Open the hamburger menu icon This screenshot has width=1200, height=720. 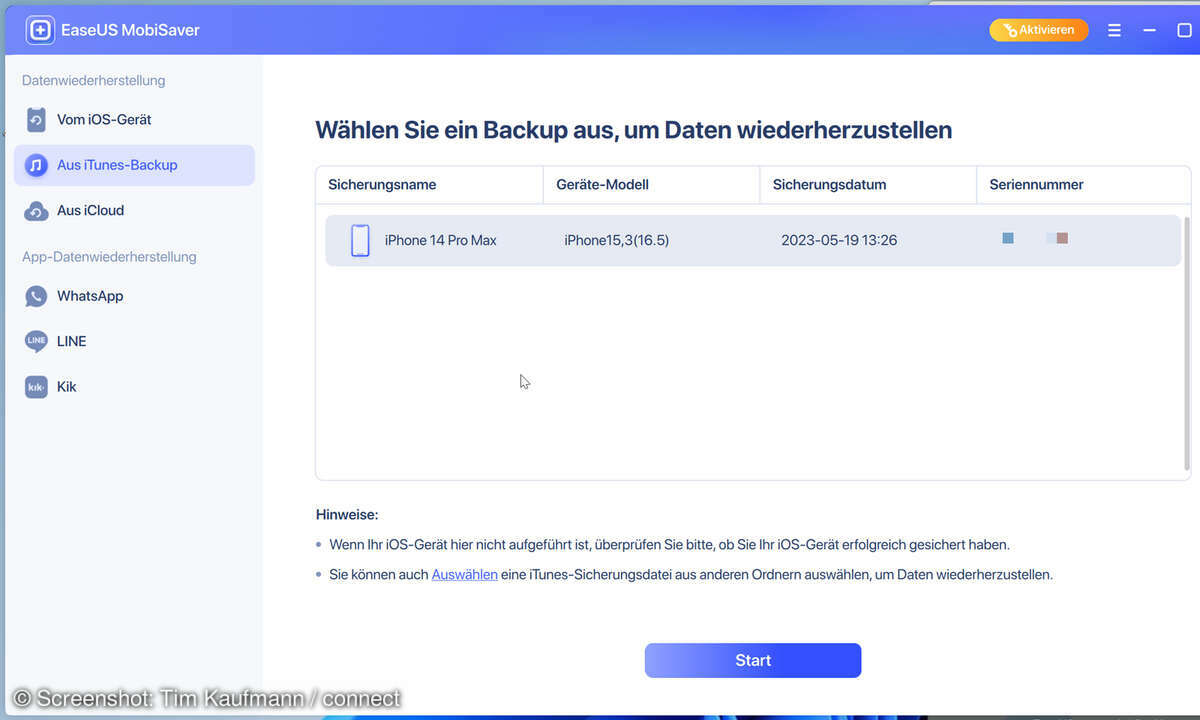coord(1114,31)
